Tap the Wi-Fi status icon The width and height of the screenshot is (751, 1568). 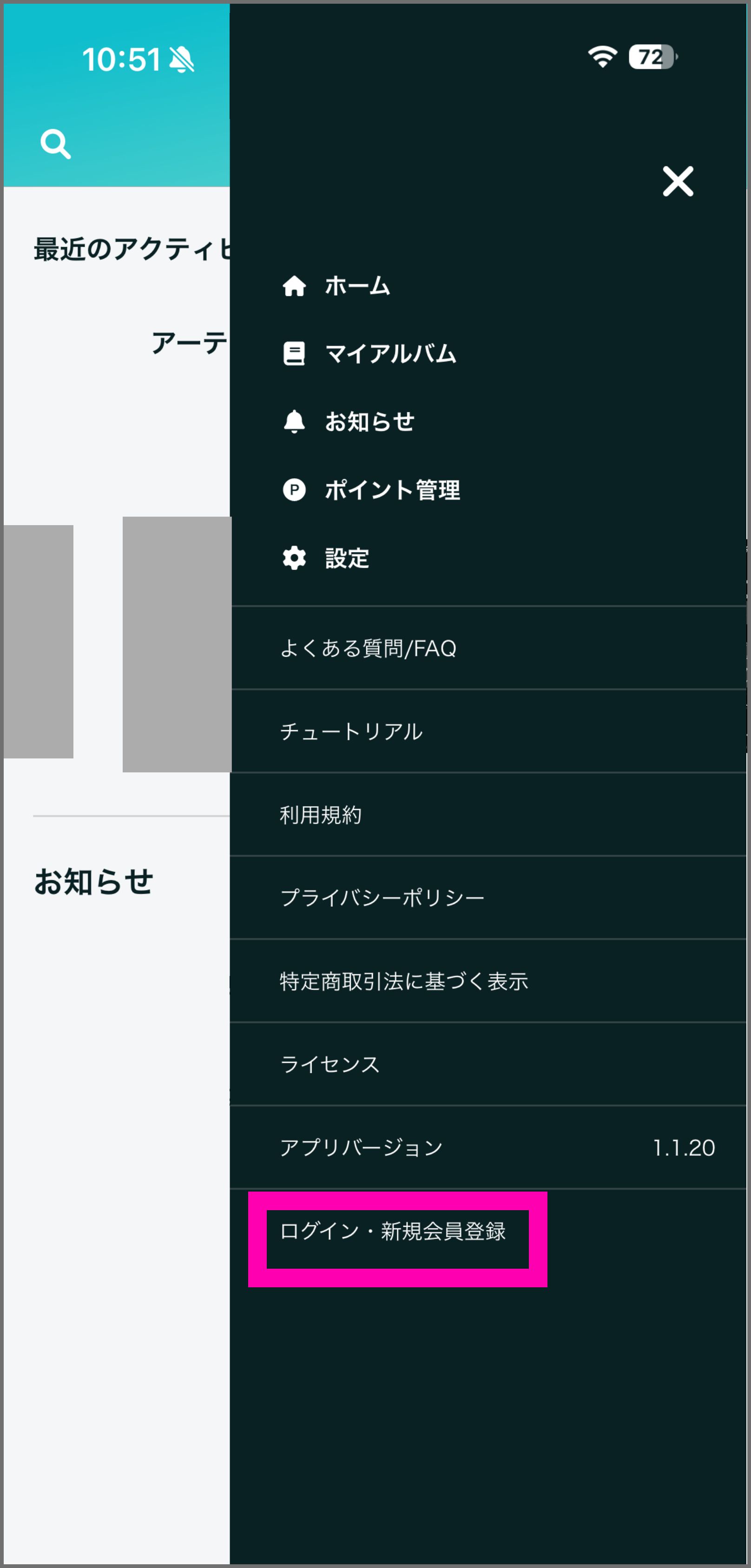(602, 57)
